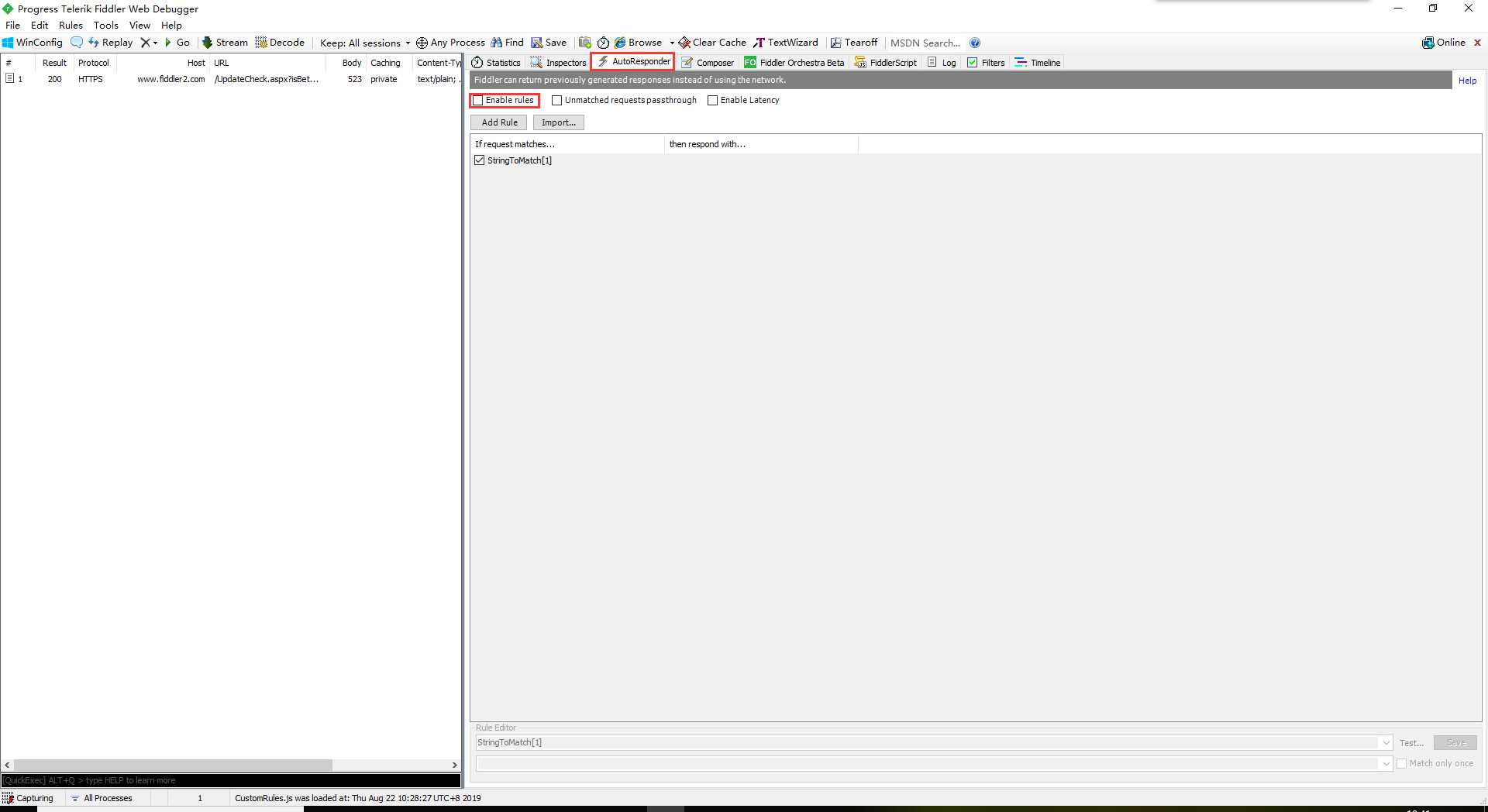Toggle Match only once checkbox
The width and height of the screenshot is (1488, 812).
coord(1401,763)
